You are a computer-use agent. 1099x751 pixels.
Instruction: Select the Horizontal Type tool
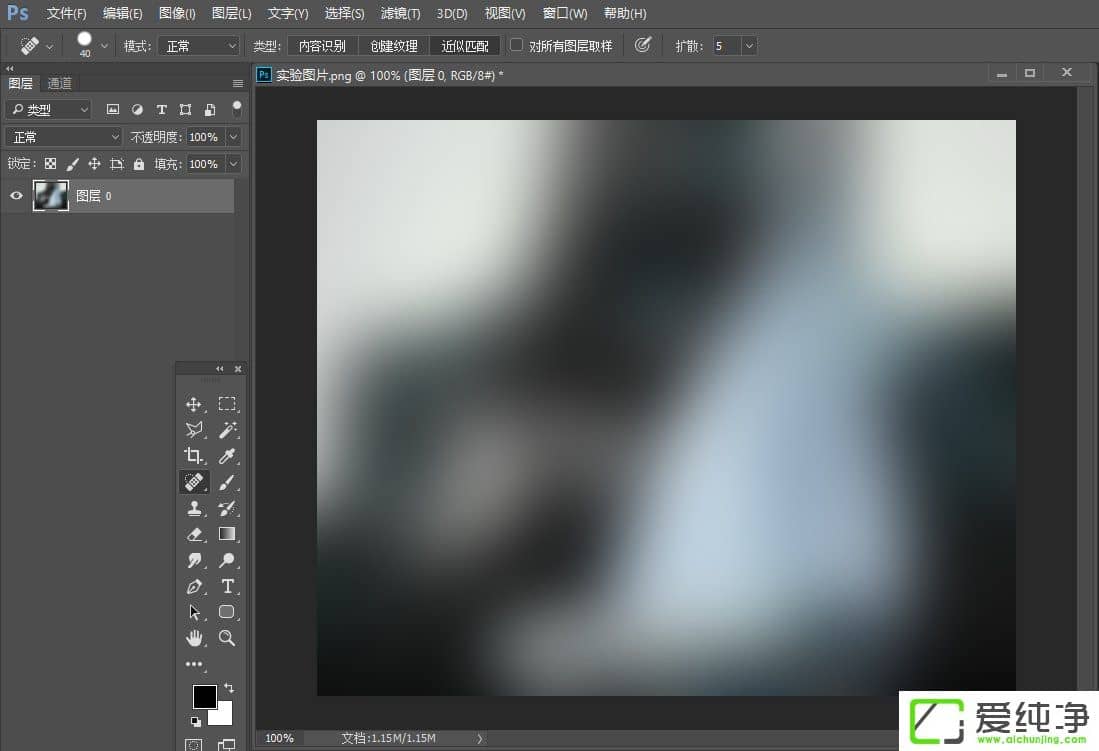coord(227,587)
